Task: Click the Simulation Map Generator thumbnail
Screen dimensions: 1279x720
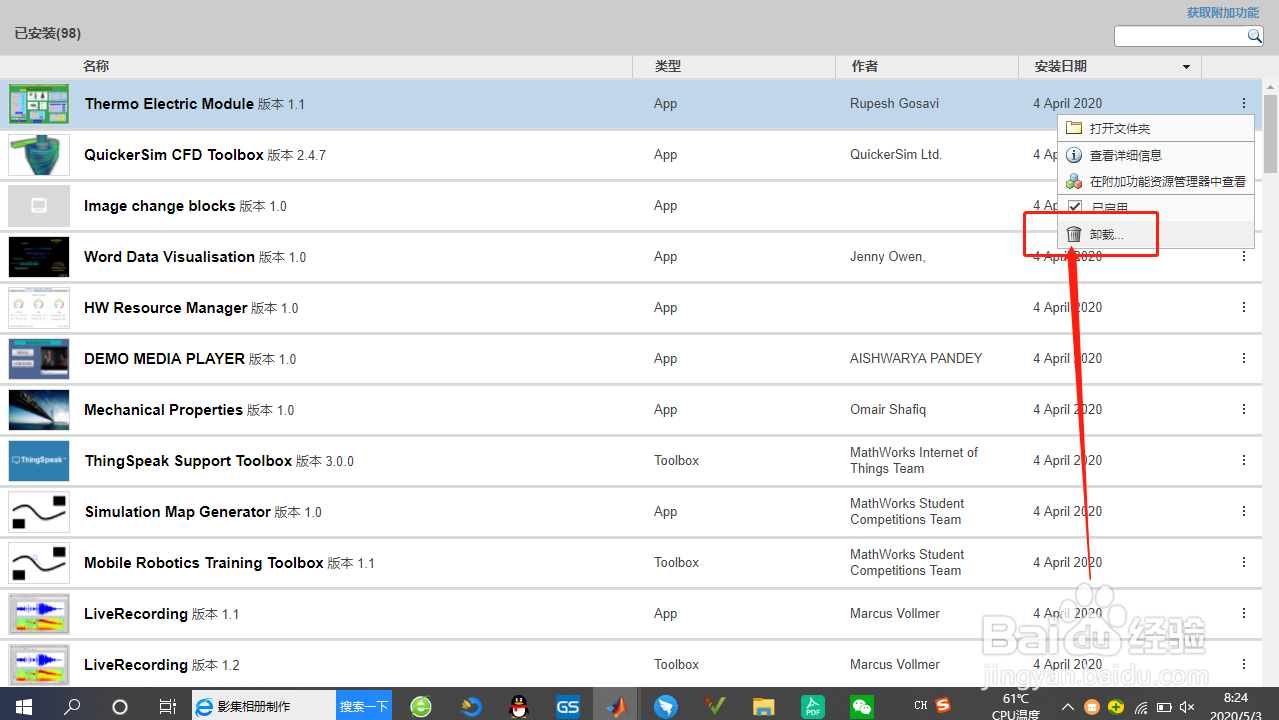Action: pyautogui.click(x=39, y=512)
